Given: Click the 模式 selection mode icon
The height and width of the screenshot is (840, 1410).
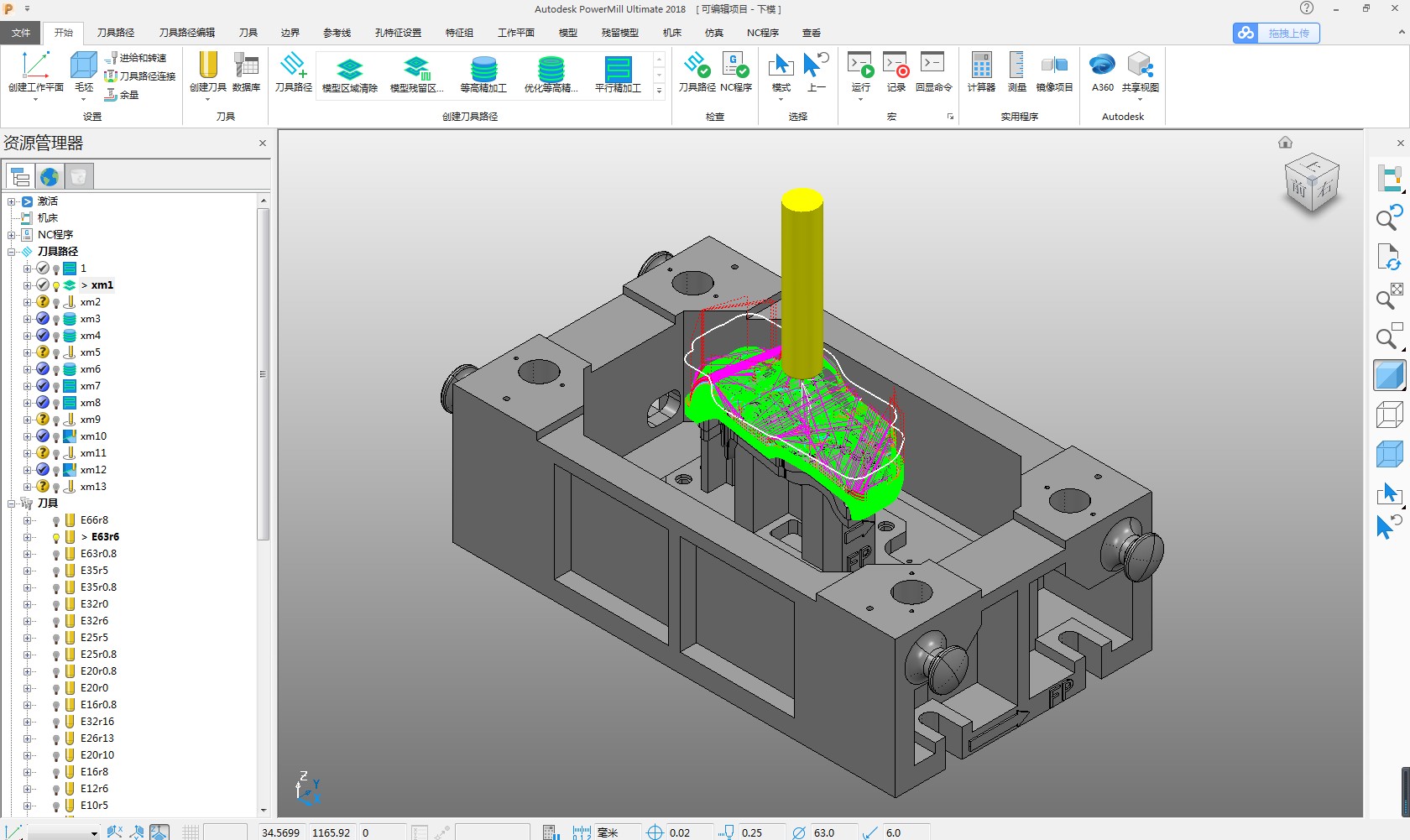Looking at the screenshot, I should click(781, 65).
